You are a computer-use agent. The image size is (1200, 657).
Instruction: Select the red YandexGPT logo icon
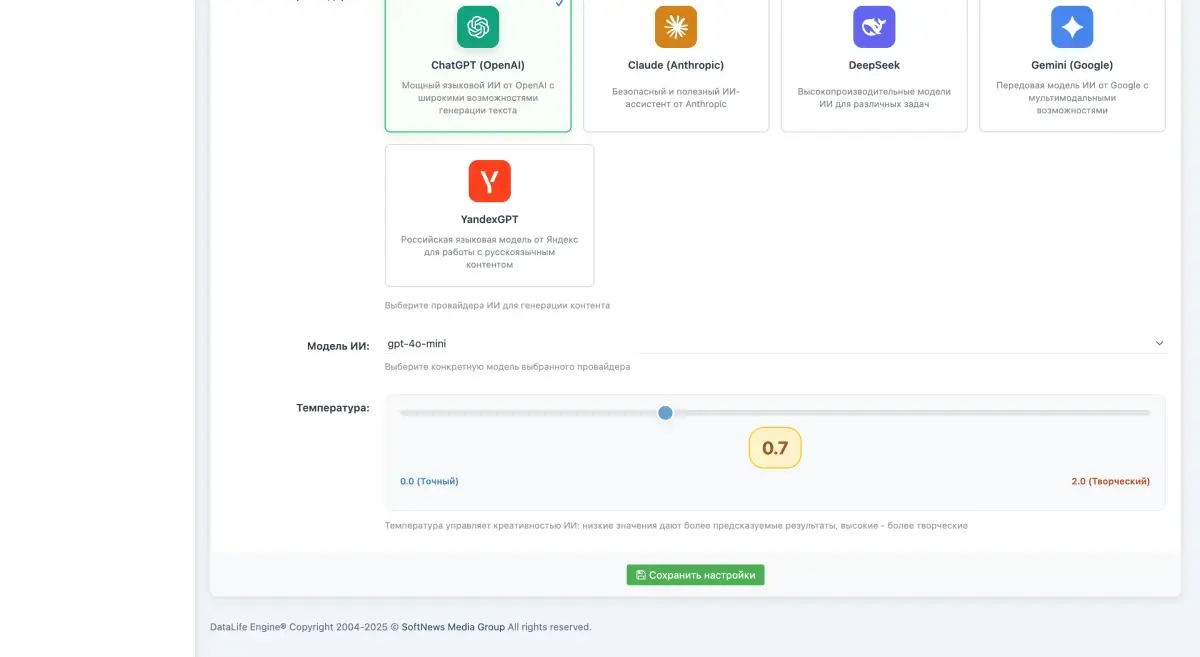coord(490,181)
